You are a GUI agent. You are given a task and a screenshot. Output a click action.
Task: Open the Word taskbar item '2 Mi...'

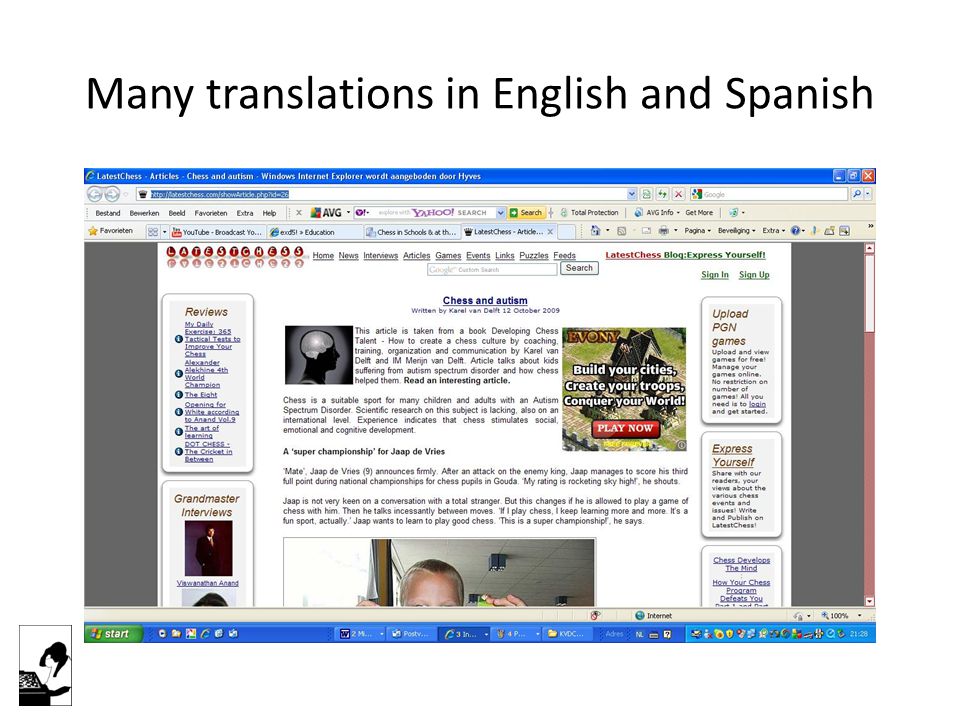361,634
